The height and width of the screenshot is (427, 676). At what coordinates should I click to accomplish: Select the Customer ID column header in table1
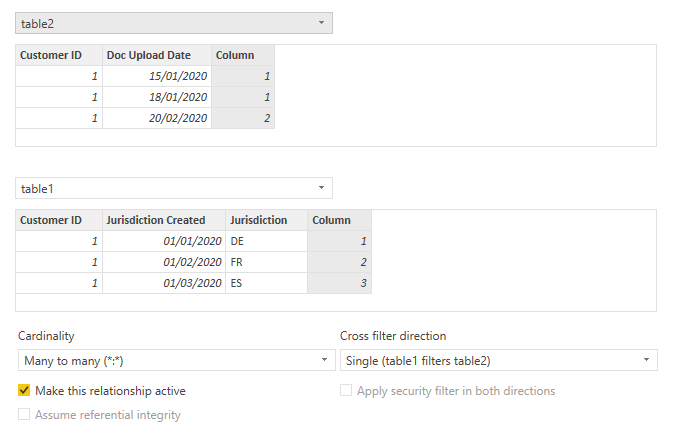click(59, 220)
